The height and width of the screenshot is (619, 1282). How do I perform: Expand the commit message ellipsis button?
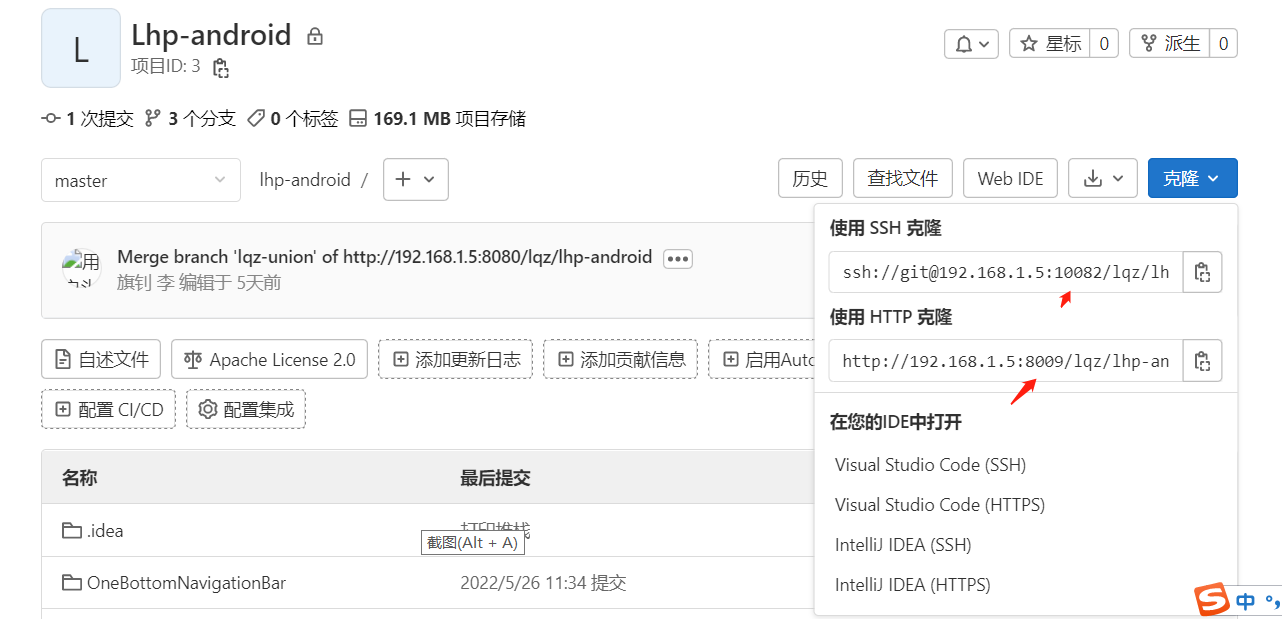(x=678, y=259)
